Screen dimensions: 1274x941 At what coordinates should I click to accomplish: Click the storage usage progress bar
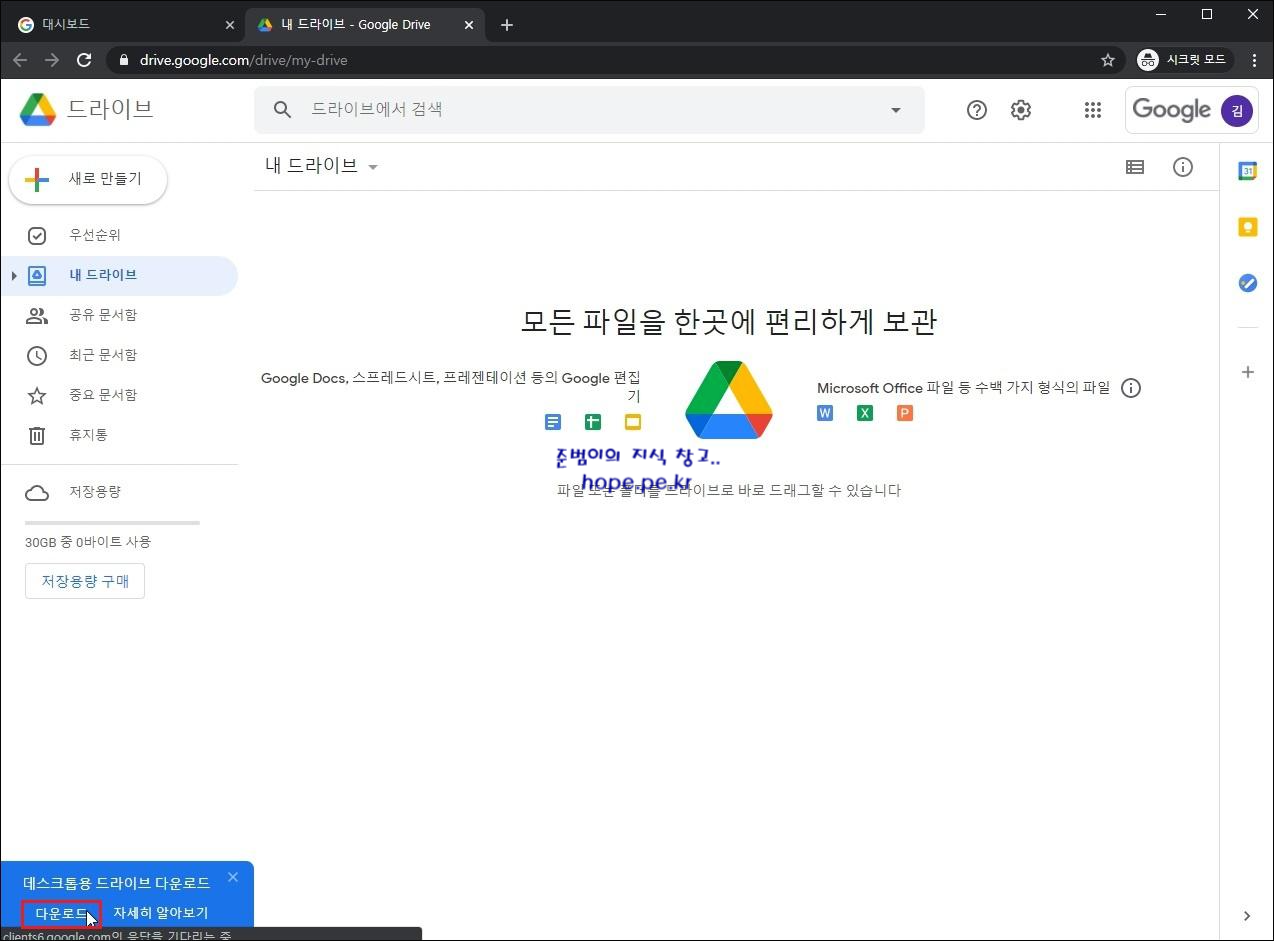(x=112, y=523)
